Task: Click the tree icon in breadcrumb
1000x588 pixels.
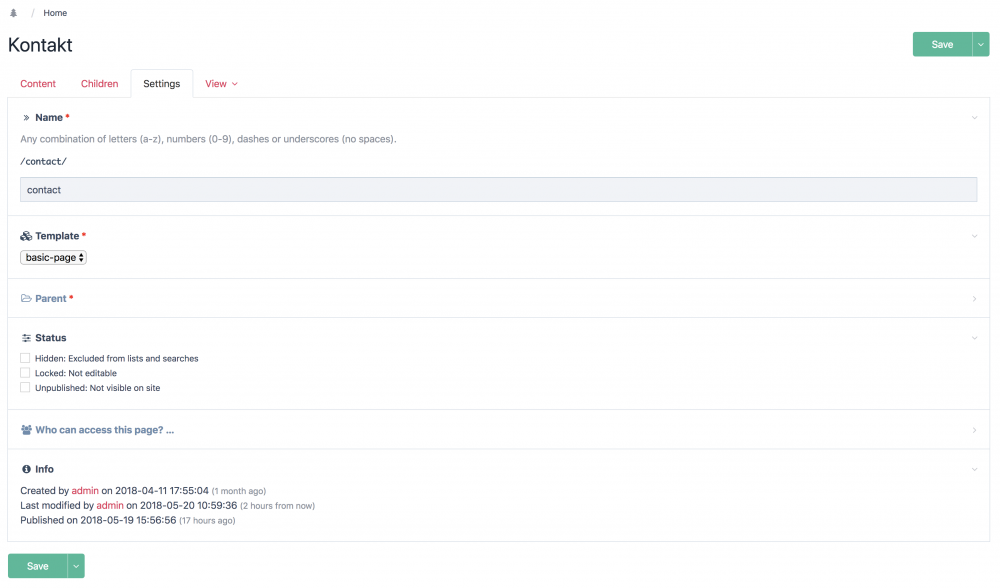Action: click(x=13, y=13)
